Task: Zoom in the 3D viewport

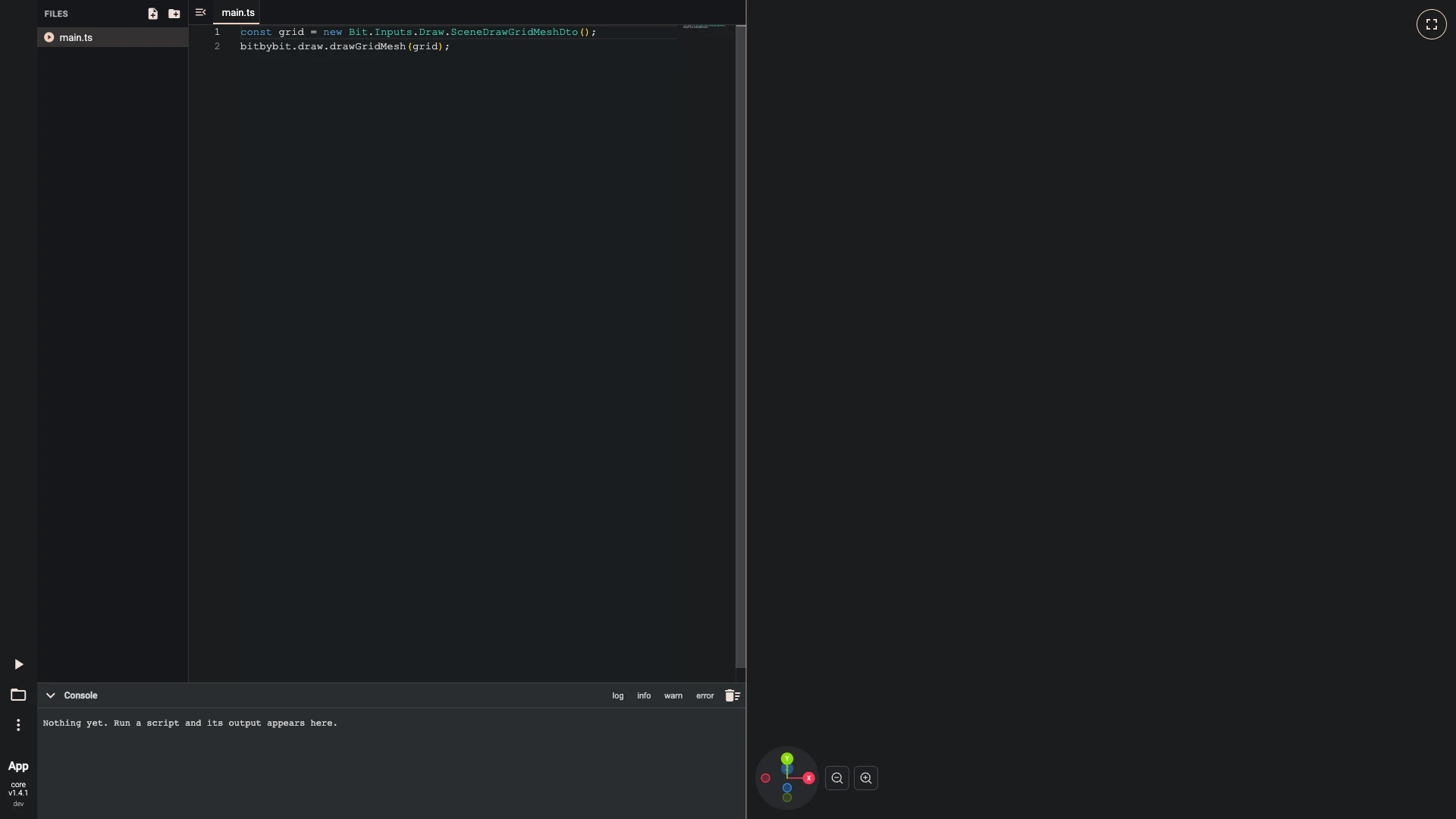Action: tap(866, 778)
